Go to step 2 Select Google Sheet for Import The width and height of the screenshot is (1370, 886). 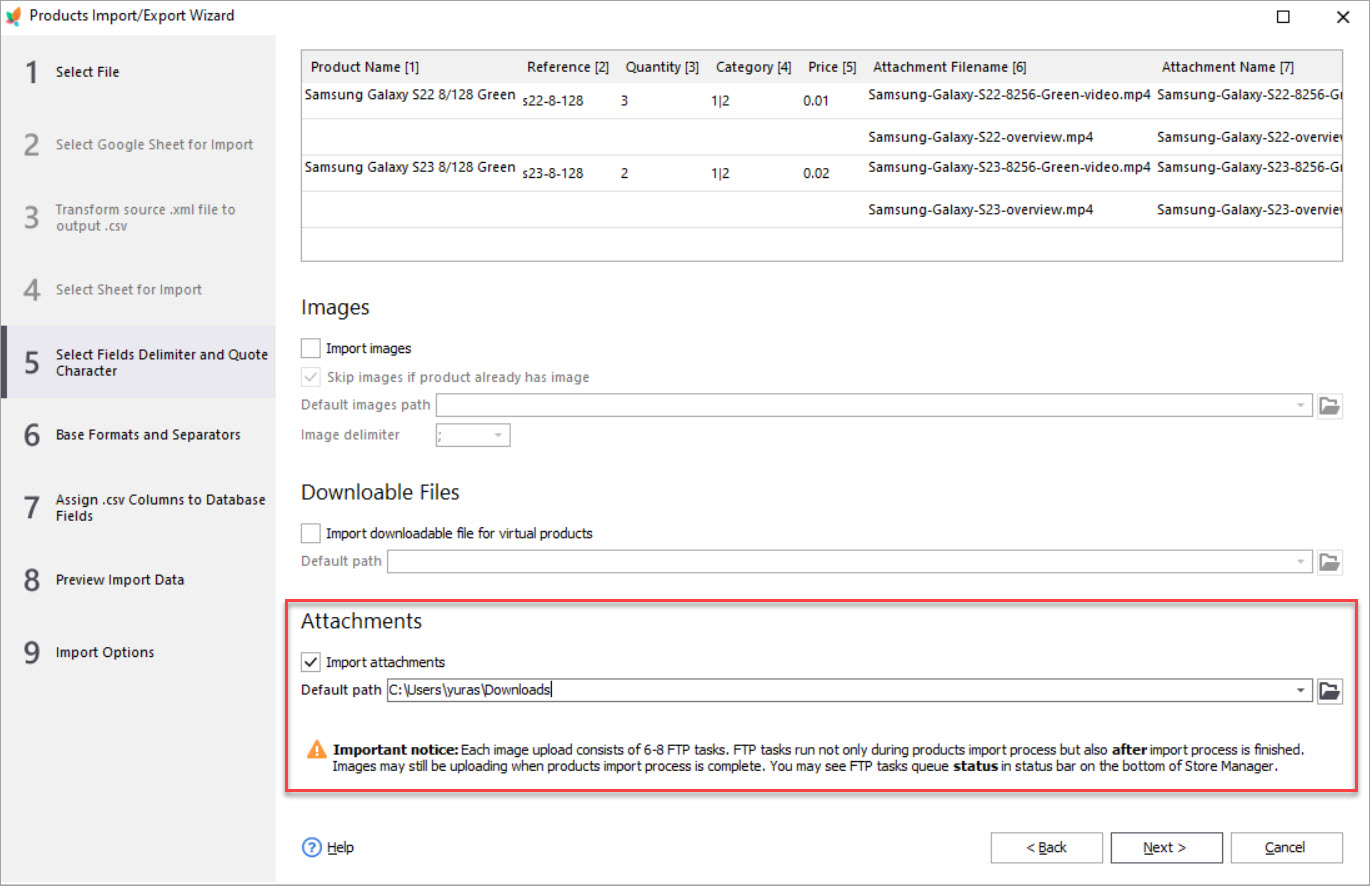pyautogui.click(x=138, y=145)
